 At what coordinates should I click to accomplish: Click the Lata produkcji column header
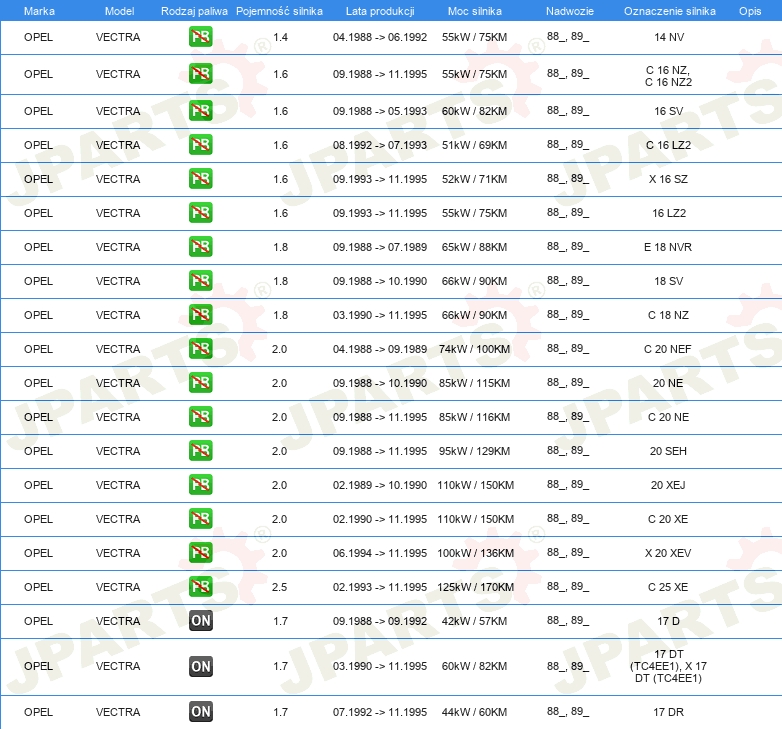380,11
